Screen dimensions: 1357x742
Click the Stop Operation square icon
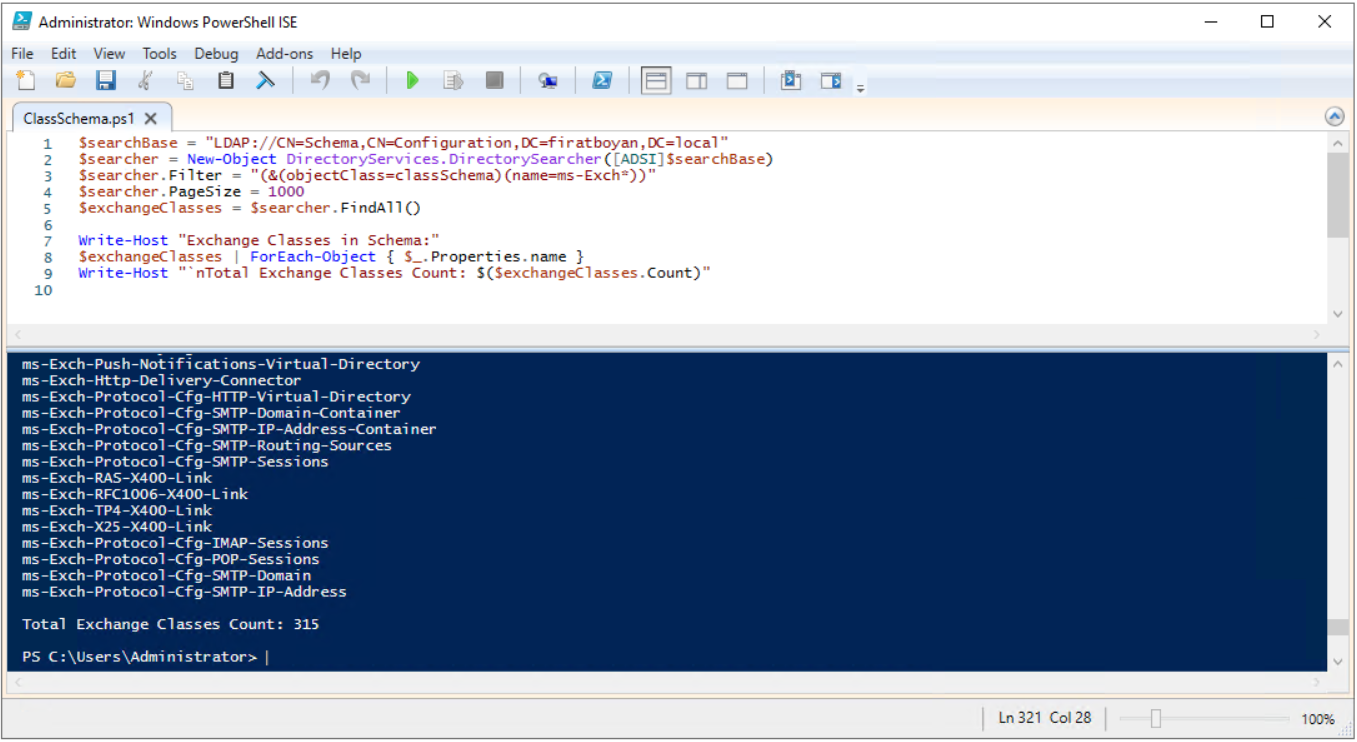coord(495,81)
